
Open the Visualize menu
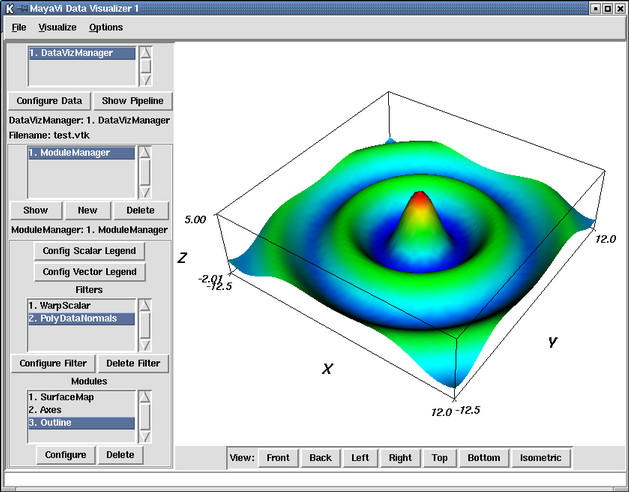point(57,27)
